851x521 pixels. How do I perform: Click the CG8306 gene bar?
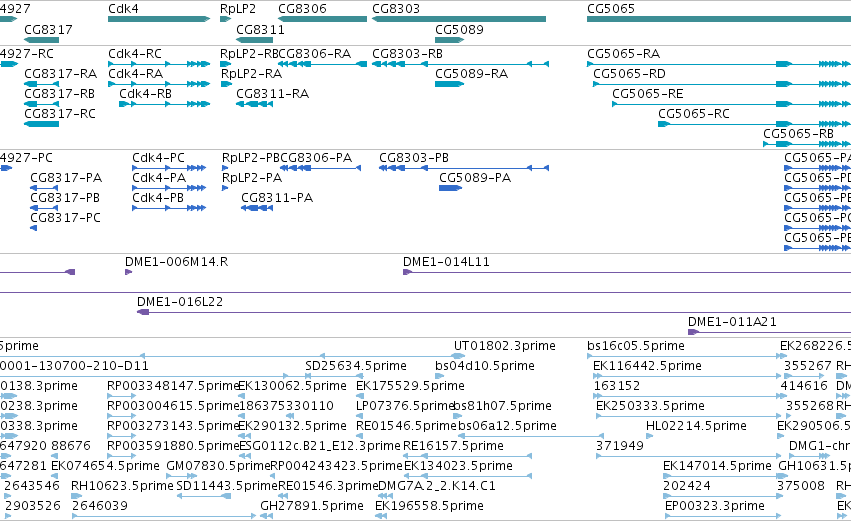[322, 19]
